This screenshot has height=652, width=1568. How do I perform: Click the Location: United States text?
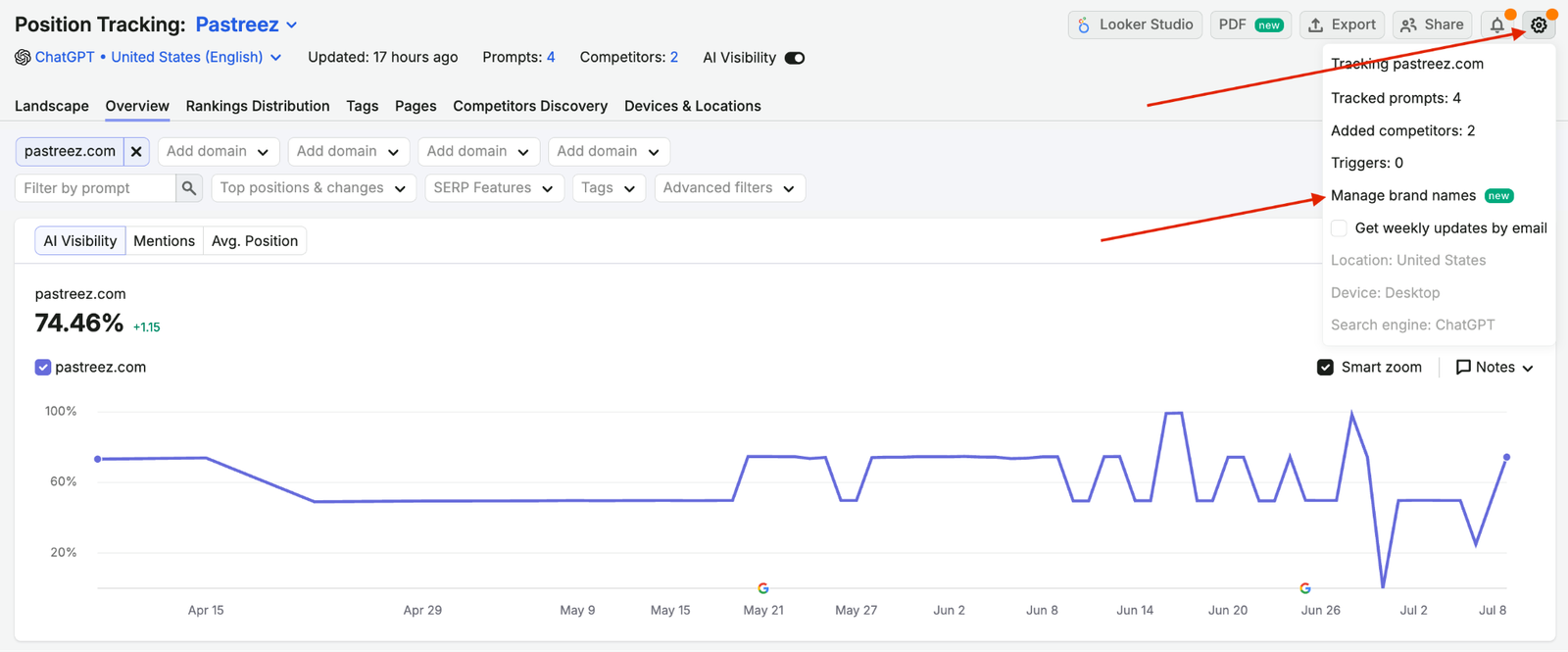1408,261
